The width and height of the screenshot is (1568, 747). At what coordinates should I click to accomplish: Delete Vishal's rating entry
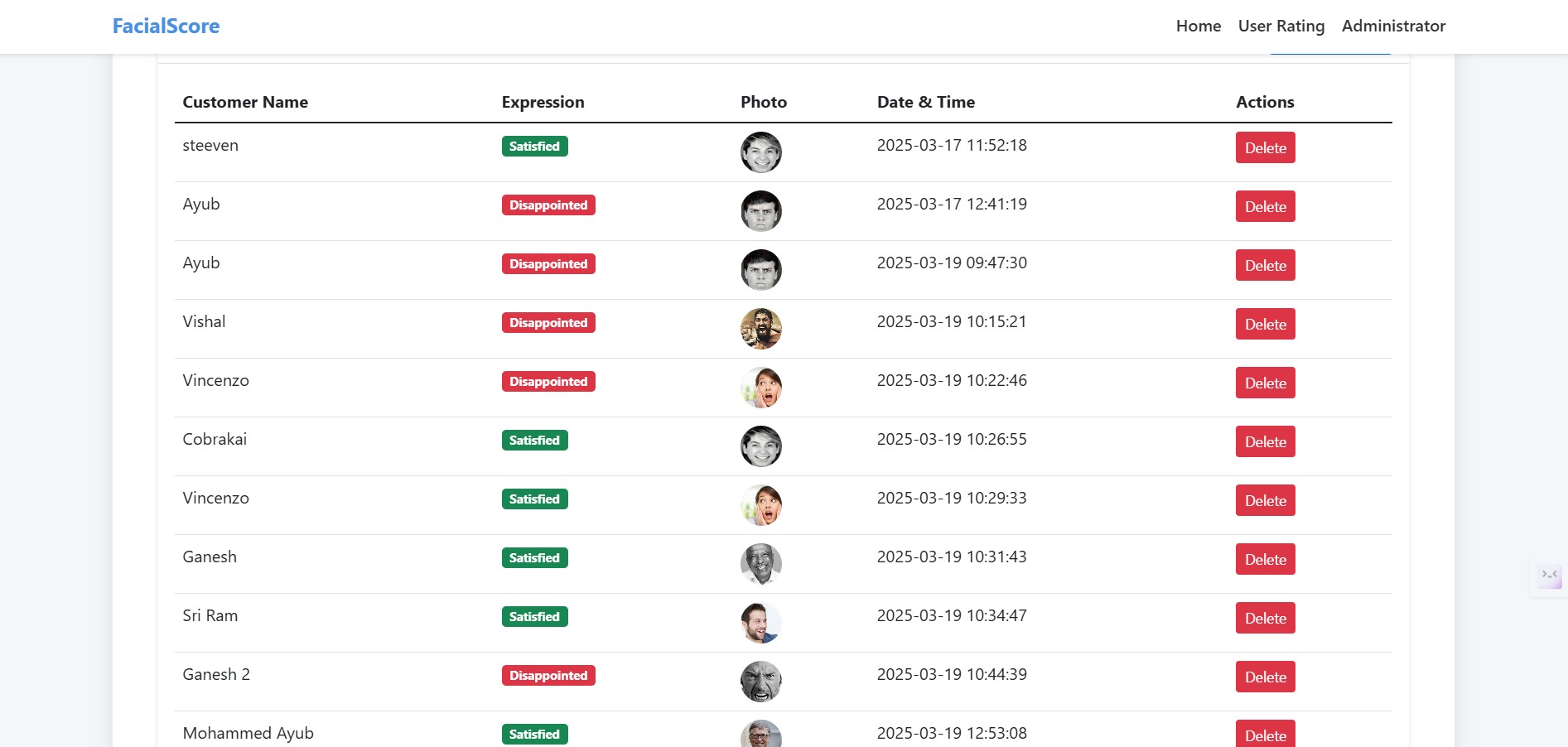tap(1265, 325)
